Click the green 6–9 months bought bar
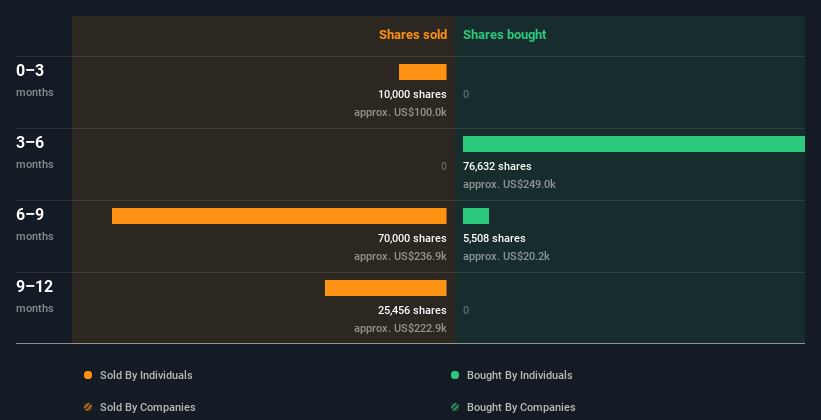Image resolution: width=821 pixels, height=420 pixels. coord(476,216)
